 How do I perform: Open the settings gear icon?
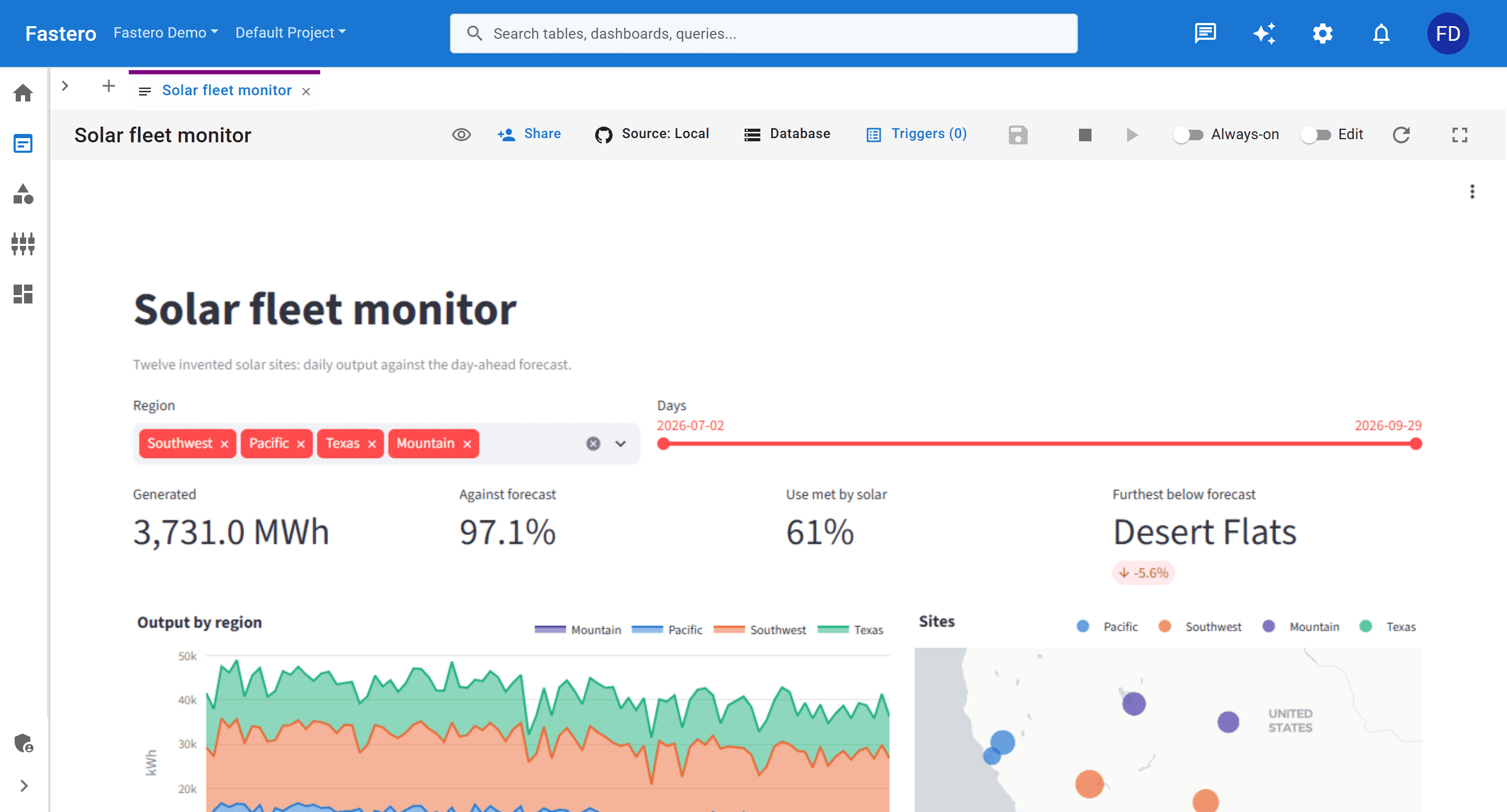coord(1323,33)
